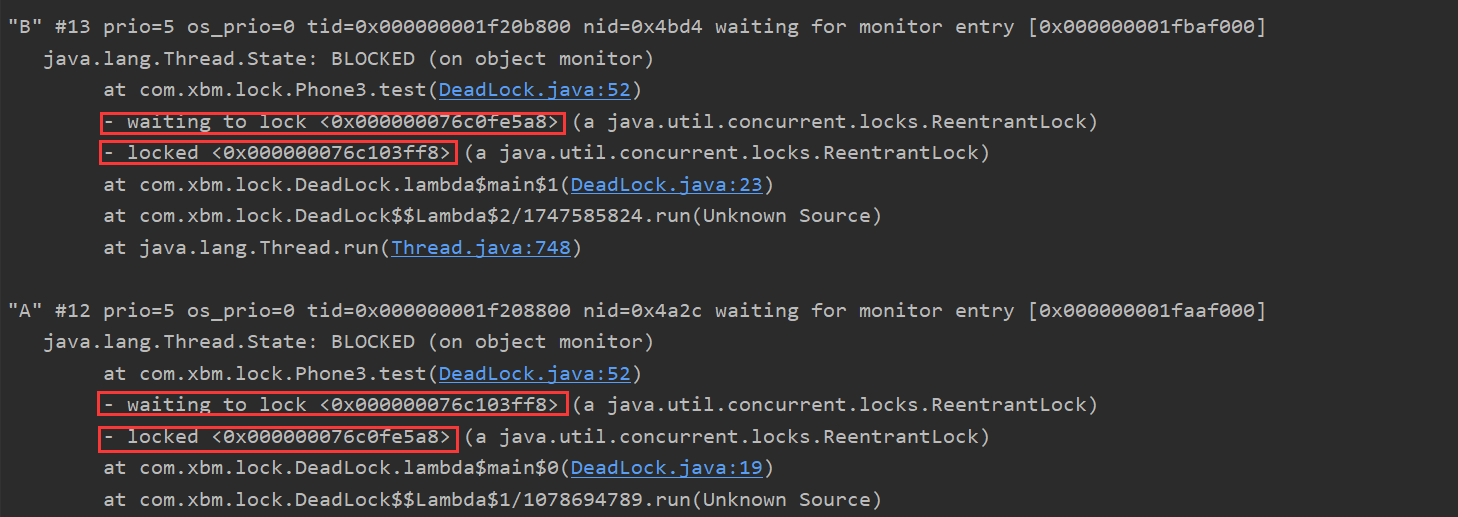The image size is (1458, 517).
Task: Click thread B's BLOCKED state line
Action: 348,59
